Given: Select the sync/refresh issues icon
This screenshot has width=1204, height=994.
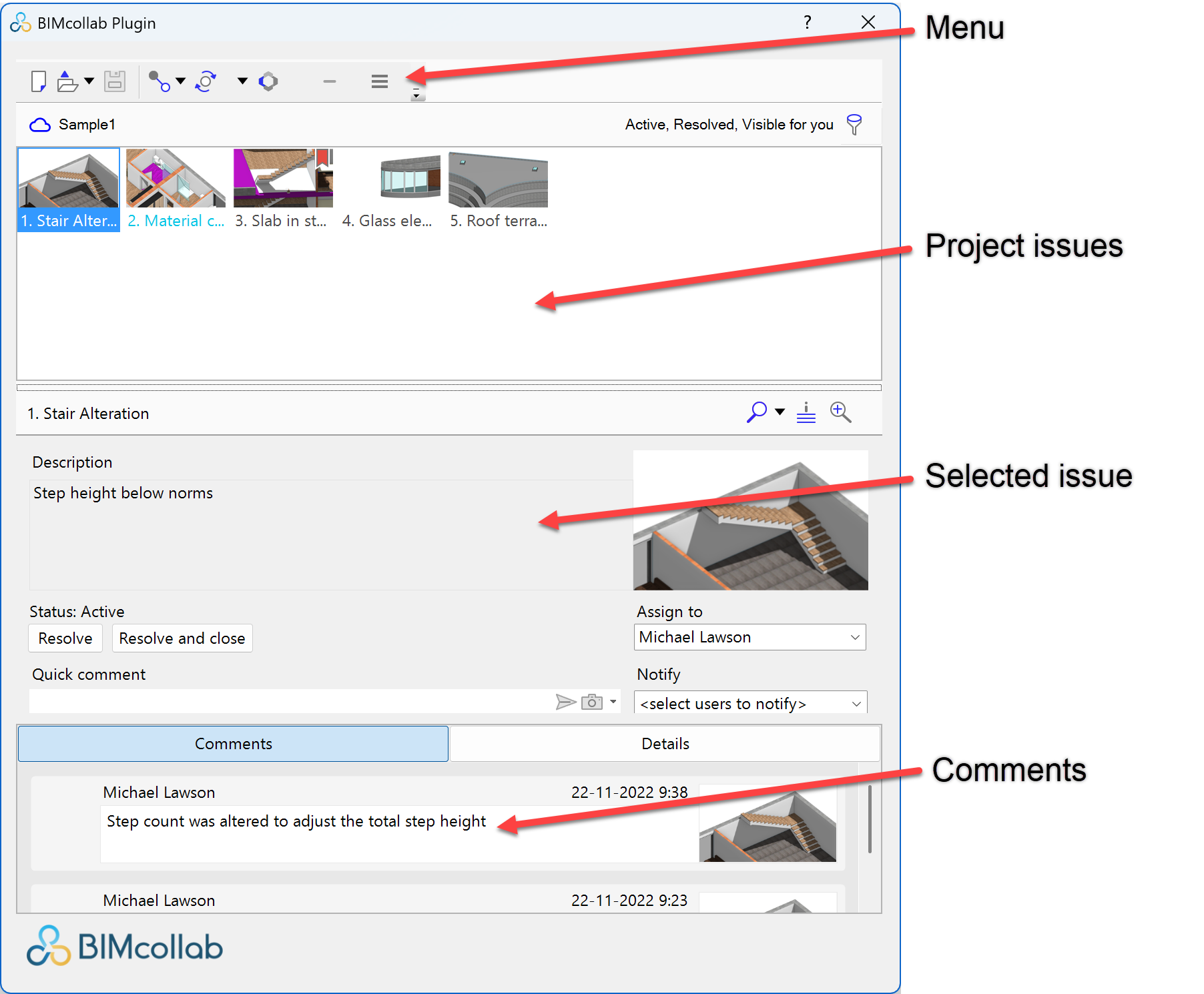Looking at the screenshot, I should click(x=206, y=81).
